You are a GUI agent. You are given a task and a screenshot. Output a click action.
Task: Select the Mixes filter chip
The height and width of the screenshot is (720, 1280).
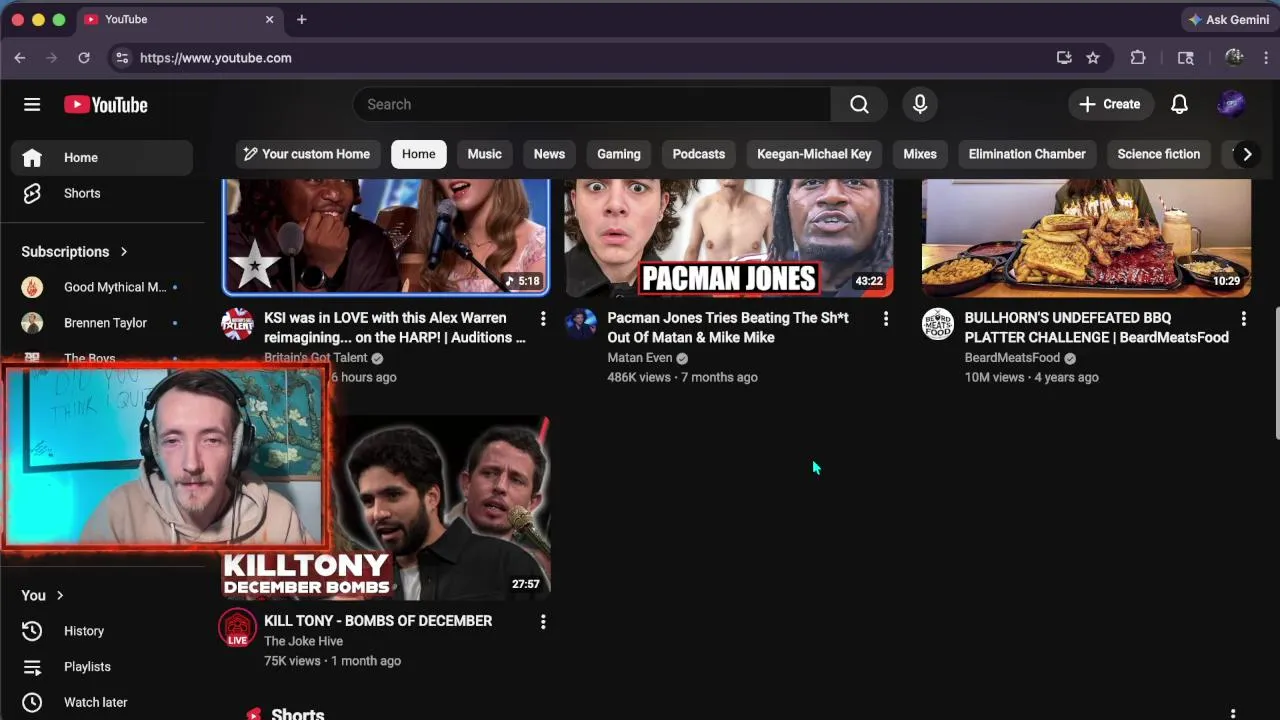pos(920,154)
